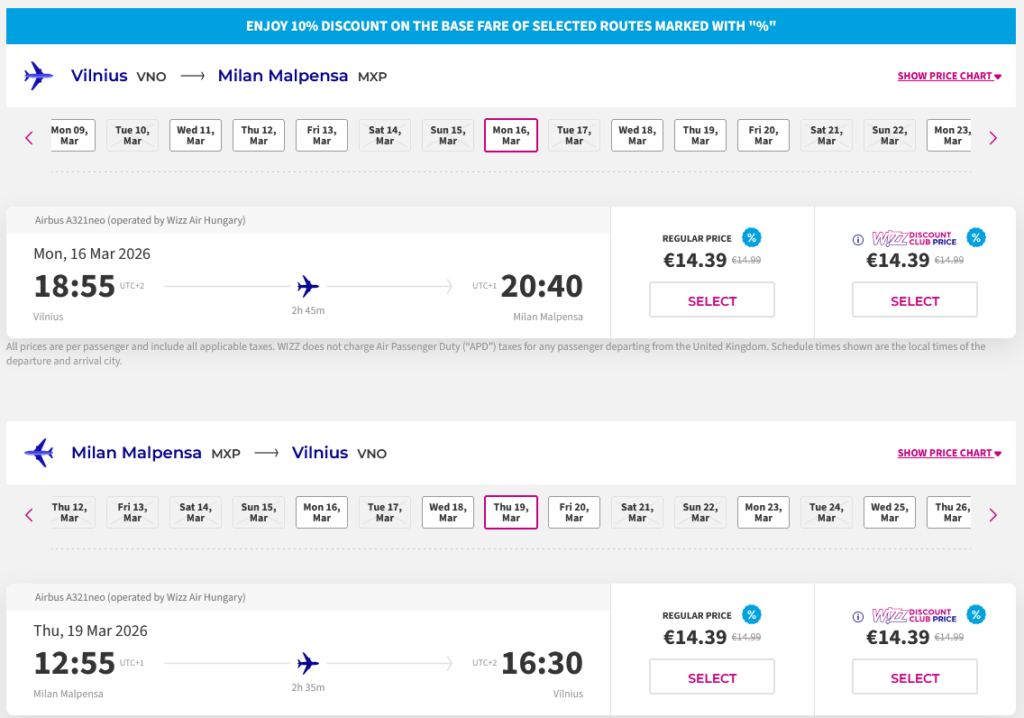Click percent discount badge on return Discount Club price

coord(976,615)
